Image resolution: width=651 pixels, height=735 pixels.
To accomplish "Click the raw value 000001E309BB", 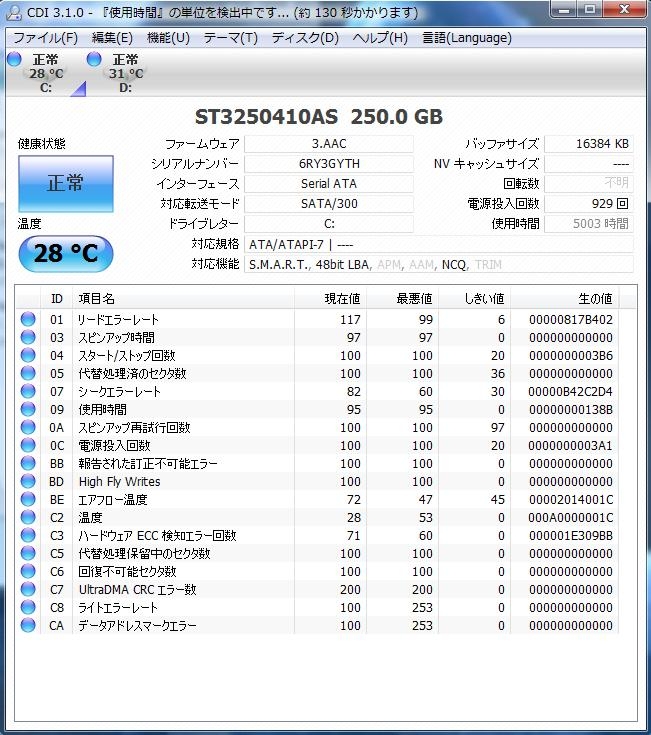I will [571, 536].
